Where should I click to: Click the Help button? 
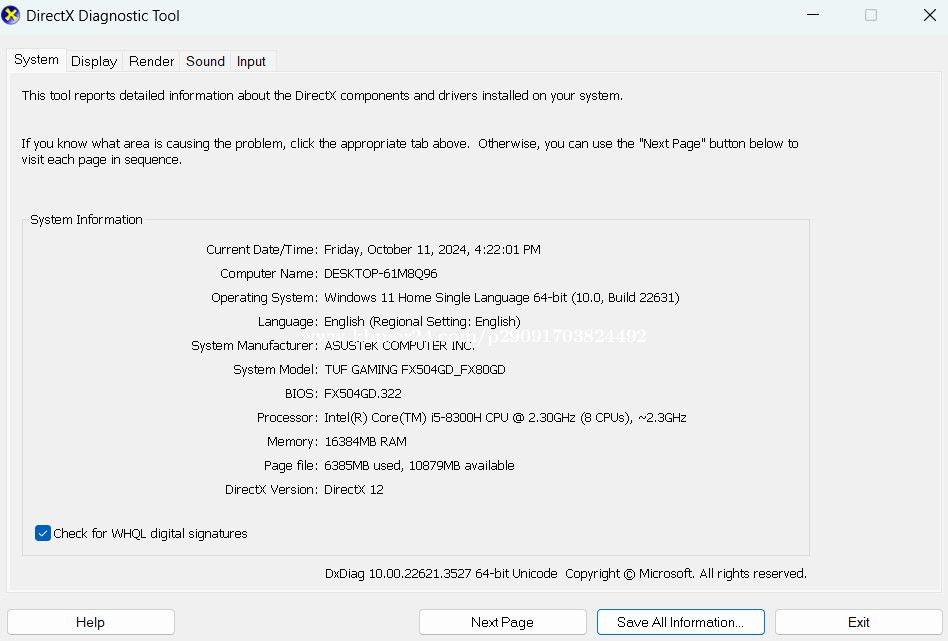tap(91, 622)
